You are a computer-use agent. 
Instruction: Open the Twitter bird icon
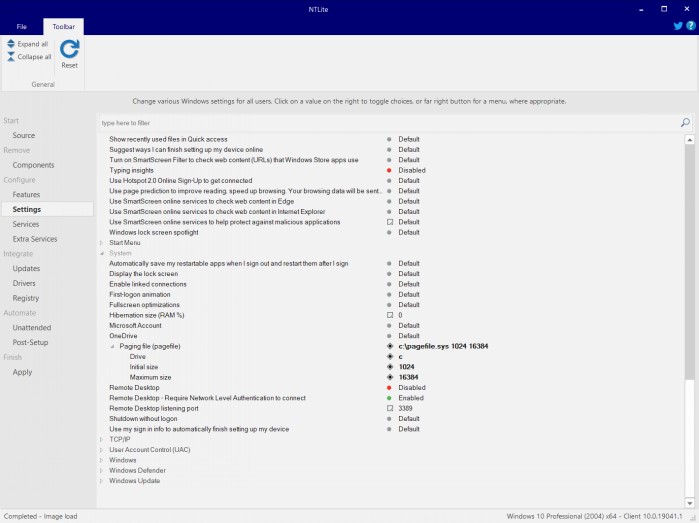[x=678, y=26]
